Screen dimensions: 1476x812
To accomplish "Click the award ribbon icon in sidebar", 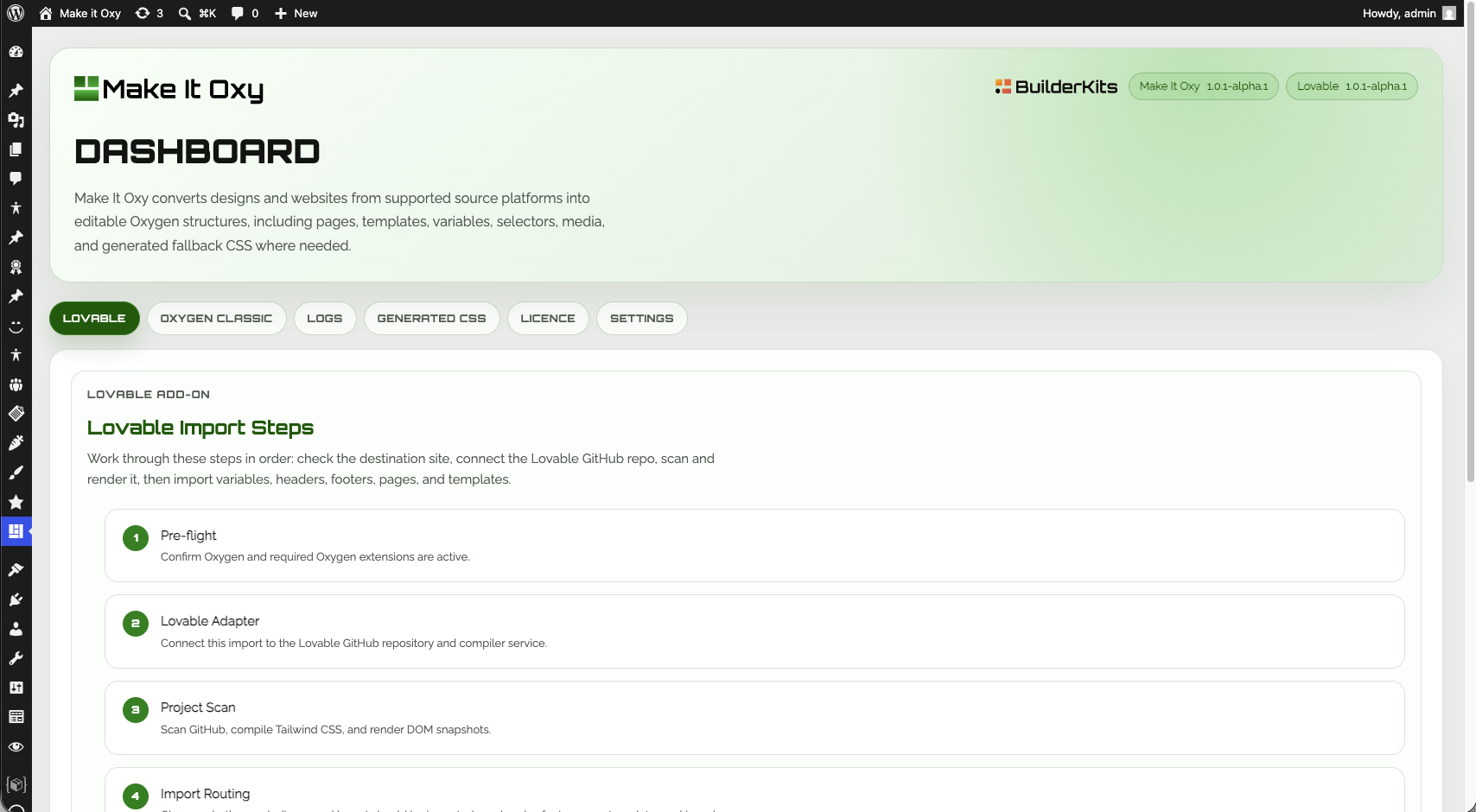I will (16, 267).
